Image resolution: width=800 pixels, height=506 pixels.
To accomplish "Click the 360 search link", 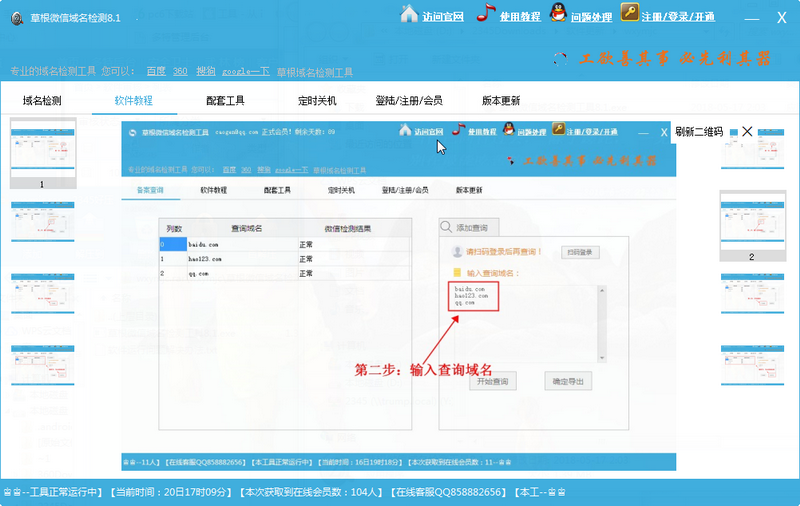I will click(x=180, y=71).
